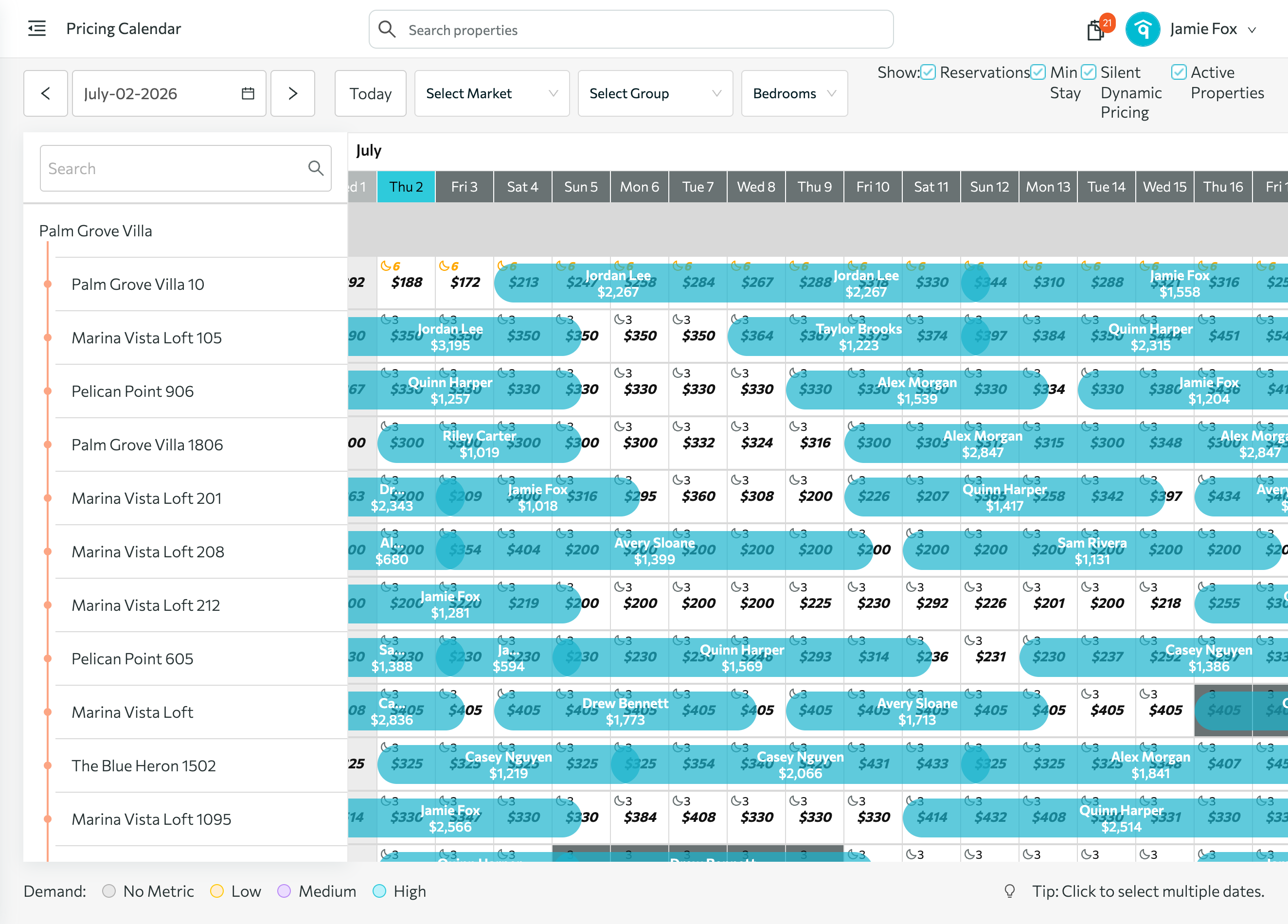Click the property list Search field
The width and height of the screenshot is (1288, 924).
point(186,168)
